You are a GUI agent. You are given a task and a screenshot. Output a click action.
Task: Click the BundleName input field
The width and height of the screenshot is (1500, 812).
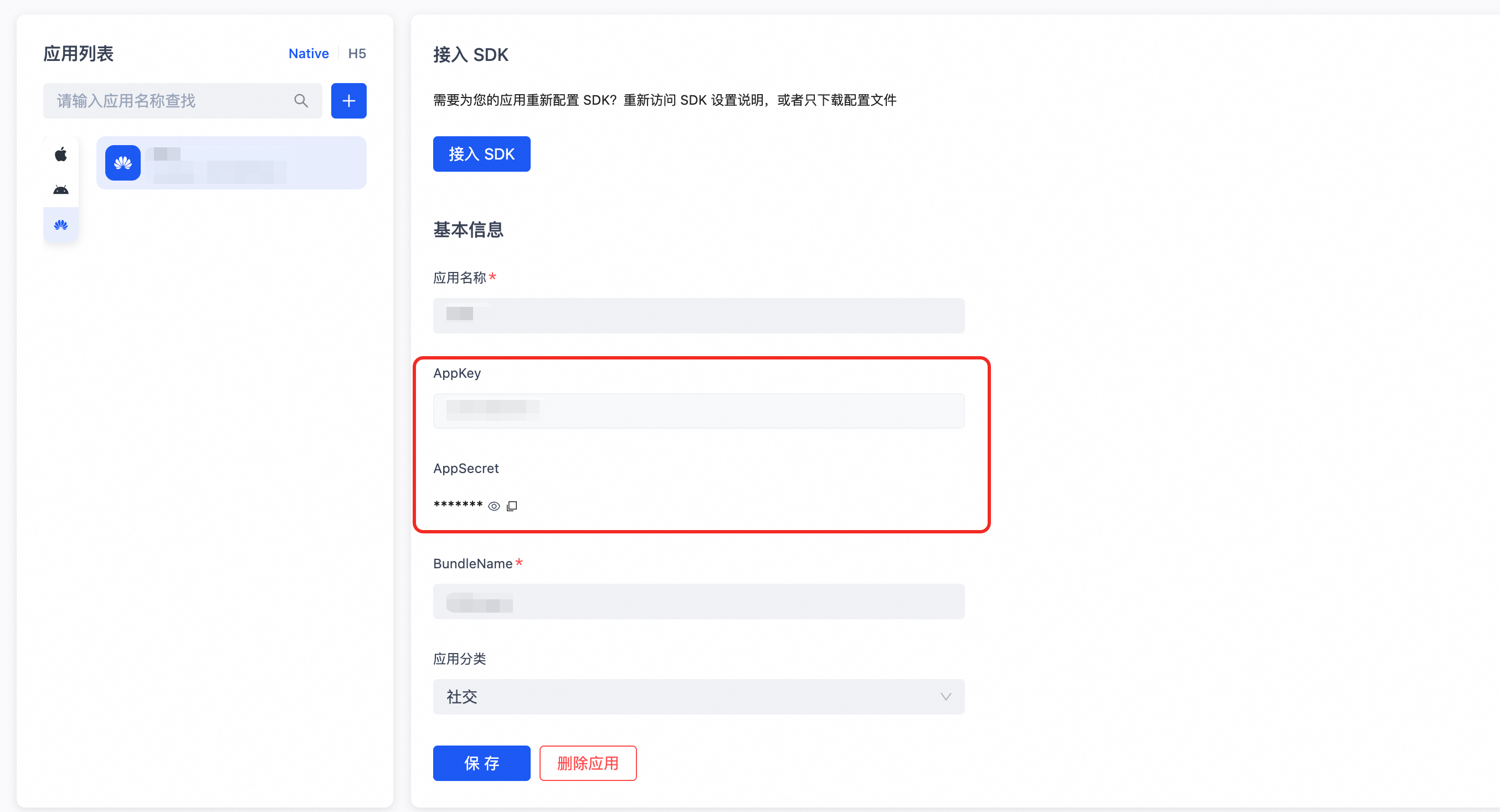coord(698,602)
